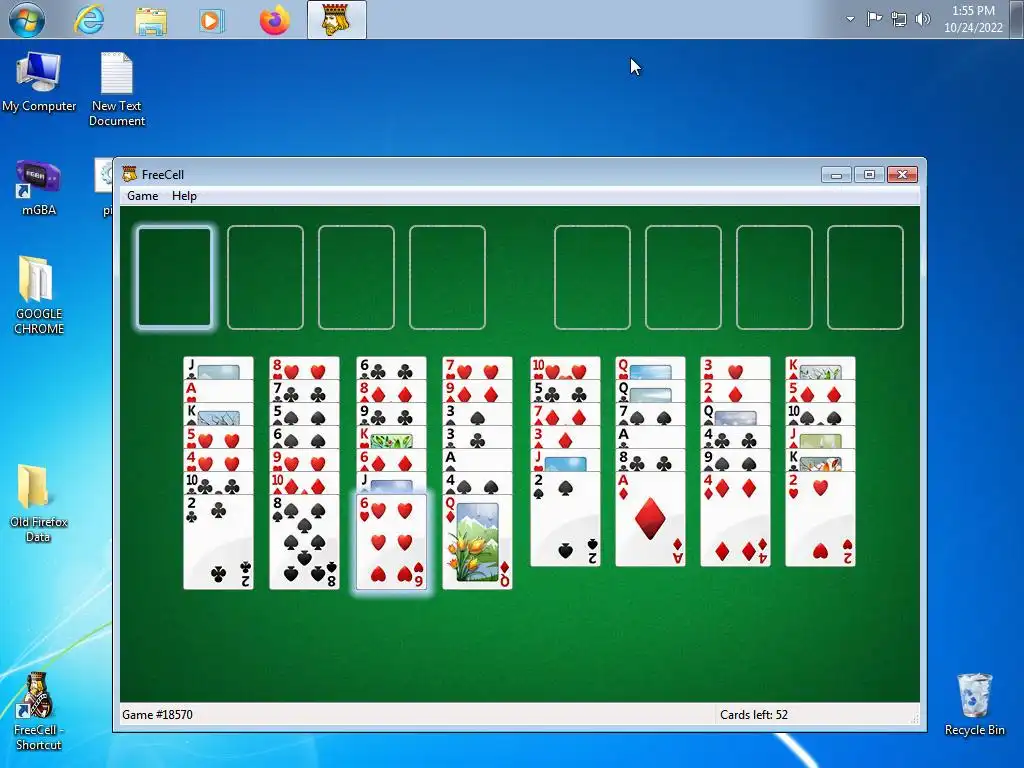Select the 2 of spades card
Screen dimensions: 1024x768
[566, 519]
